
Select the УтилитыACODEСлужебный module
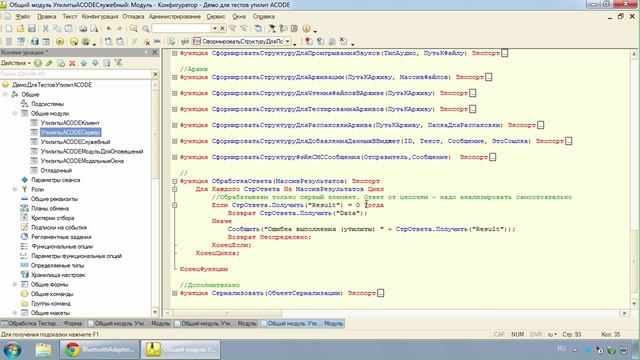pyautogui.click(x=75, y=142)
